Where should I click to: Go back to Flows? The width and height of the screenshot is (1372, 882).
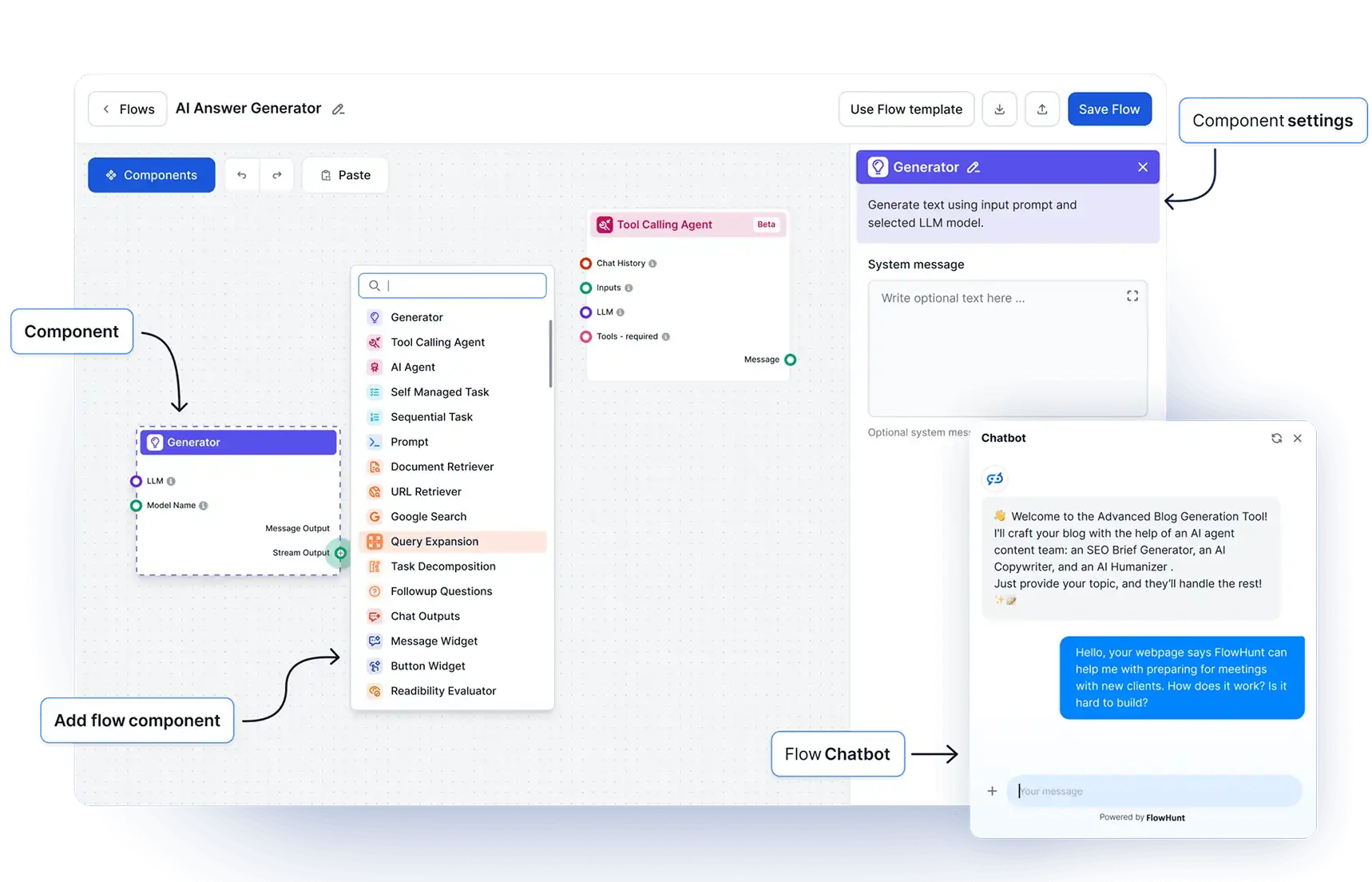coord(127,109)
